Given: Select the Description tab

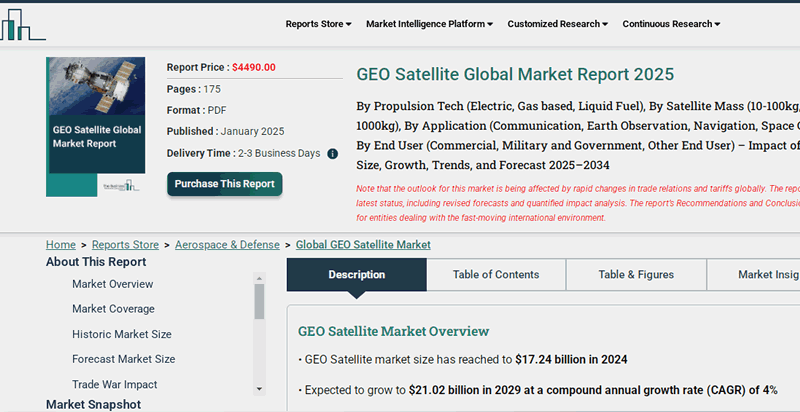Looking at the screenshot, I should pos(356,275).
